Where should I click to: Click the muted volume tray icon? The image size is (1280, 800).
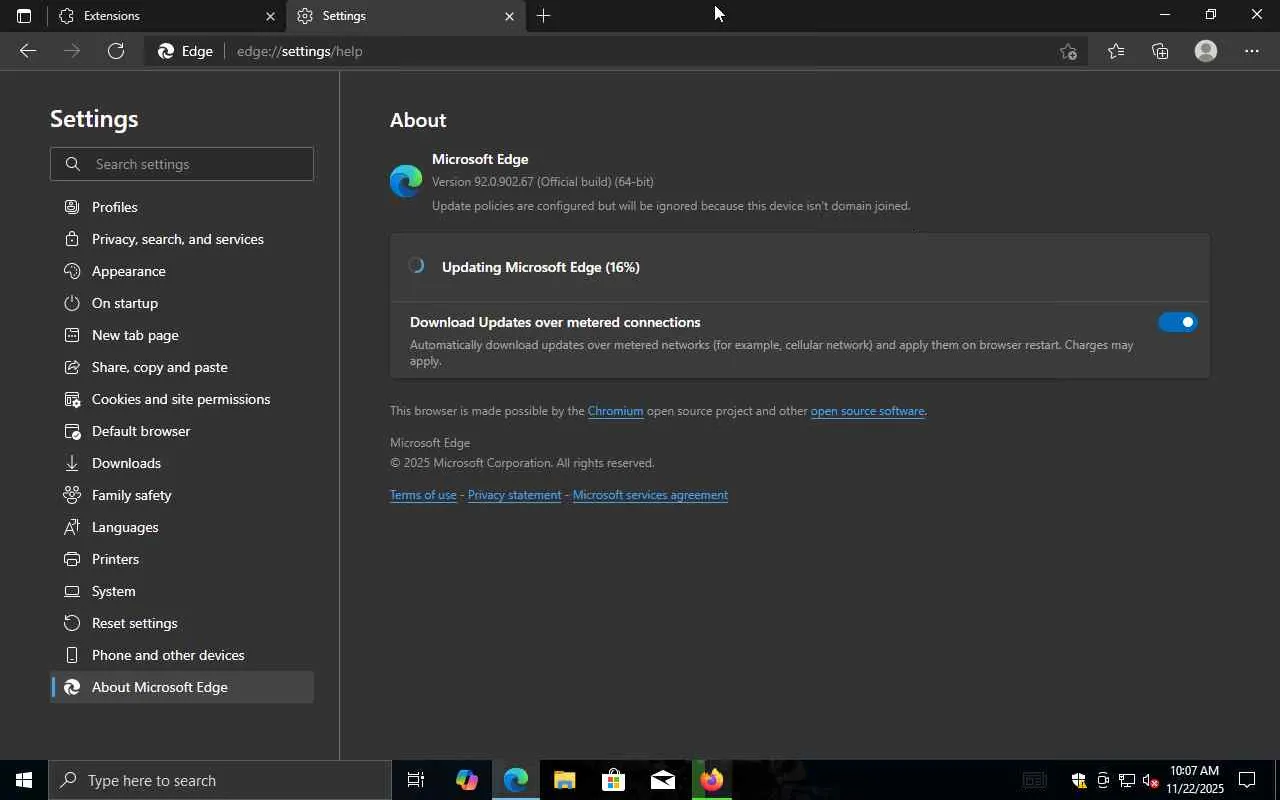point(1150,780)
